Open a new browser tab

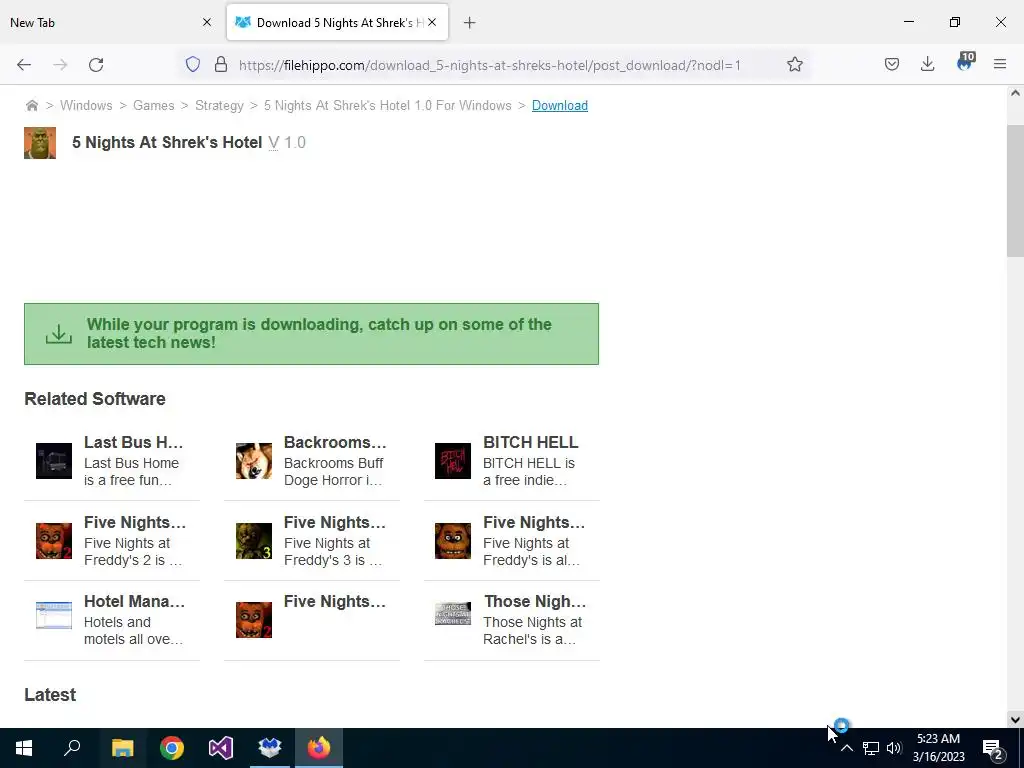[470, 23]
